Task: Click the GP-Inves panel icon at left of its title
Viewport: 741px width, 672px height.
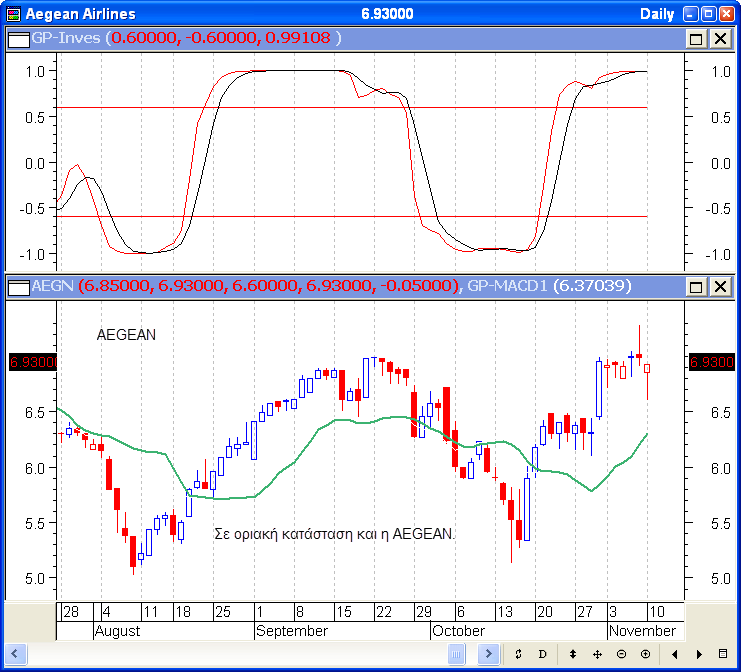Action: pyautogui.click(x=19, y=38)
